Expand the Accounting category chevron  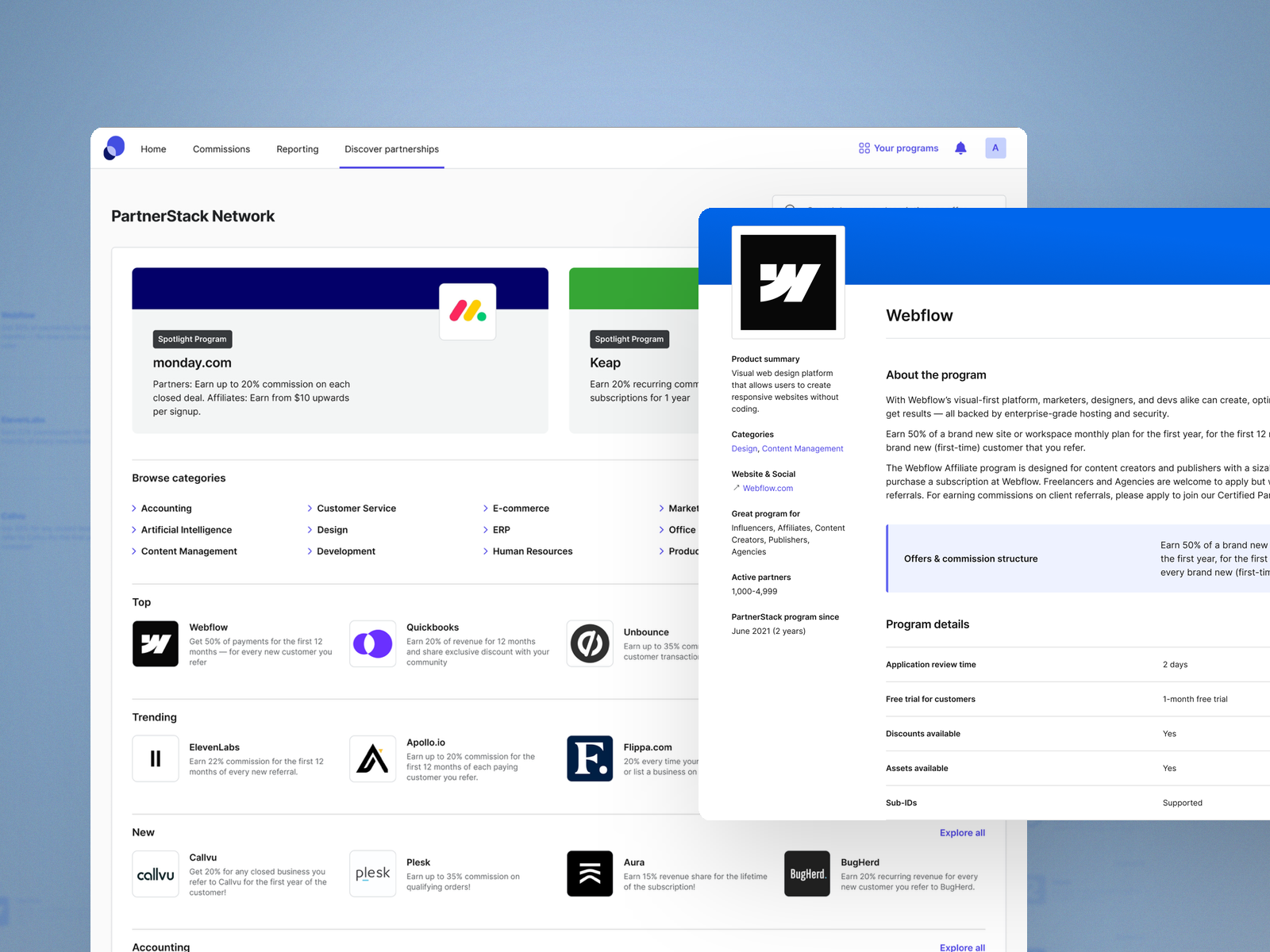click(x=134, y=509)
